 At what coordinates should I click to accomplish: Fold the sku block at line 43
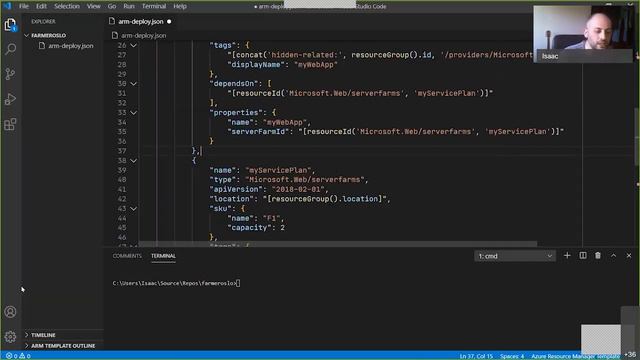coord(133,209)
